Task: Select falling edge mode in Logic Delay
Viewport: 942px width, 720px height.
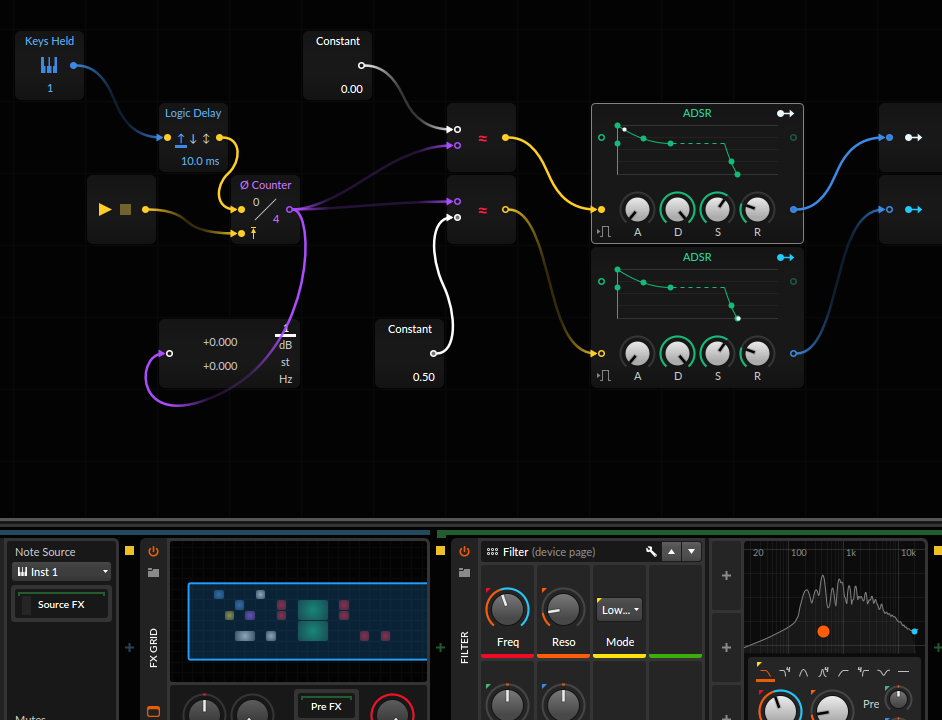Action: point(193,139)
